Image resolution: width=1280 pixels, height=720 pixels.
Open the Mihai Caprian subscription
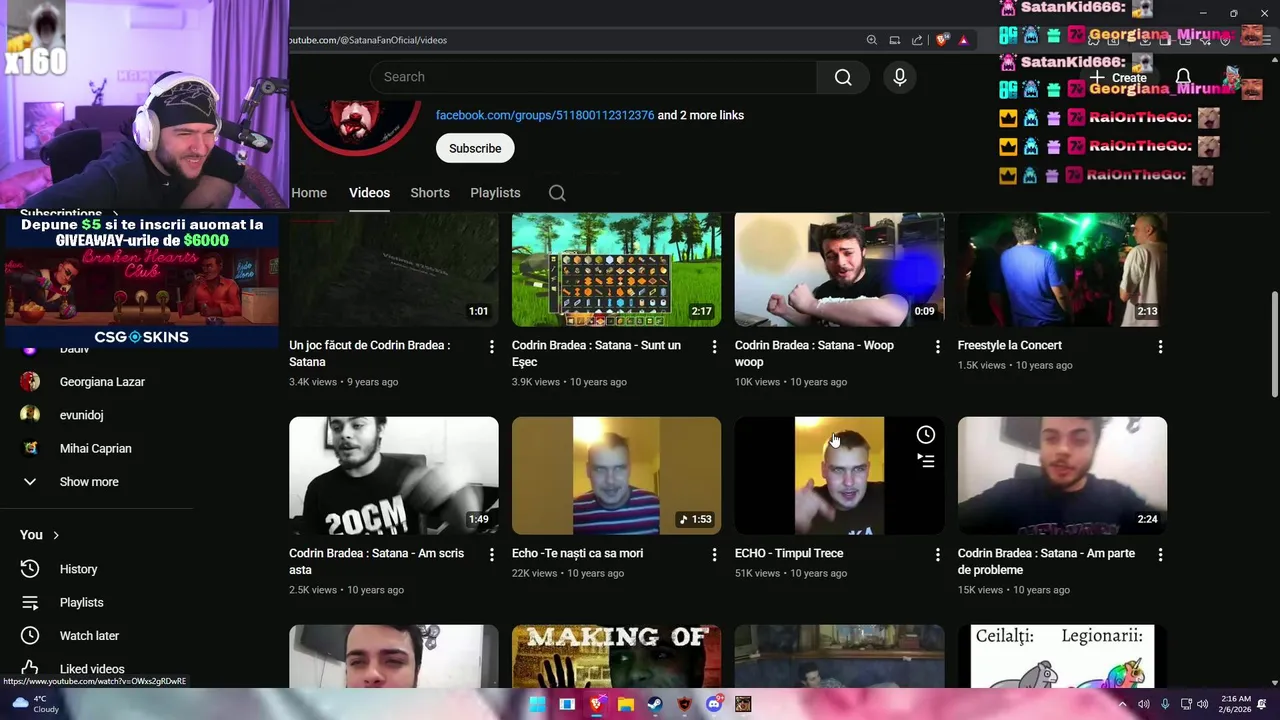tap(96, 449)
